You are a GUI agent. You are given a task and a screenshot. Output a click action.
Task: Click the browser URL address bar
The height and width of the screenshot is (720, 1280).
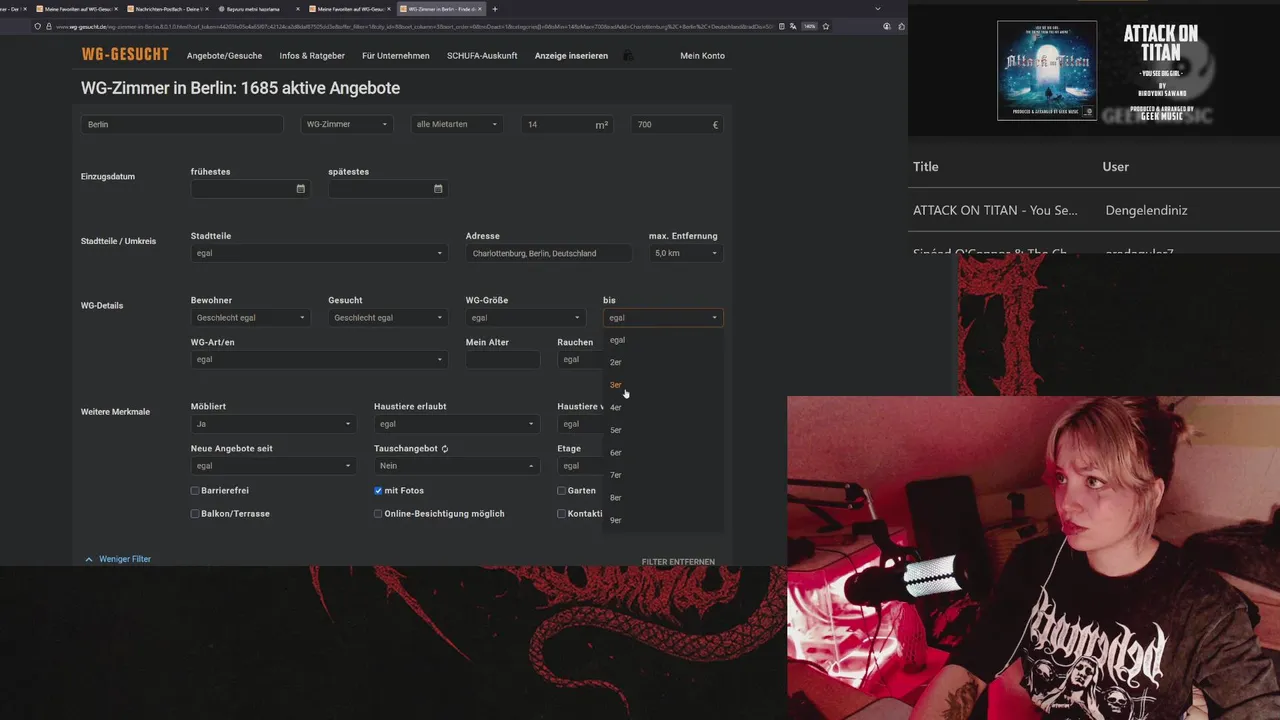410,26
